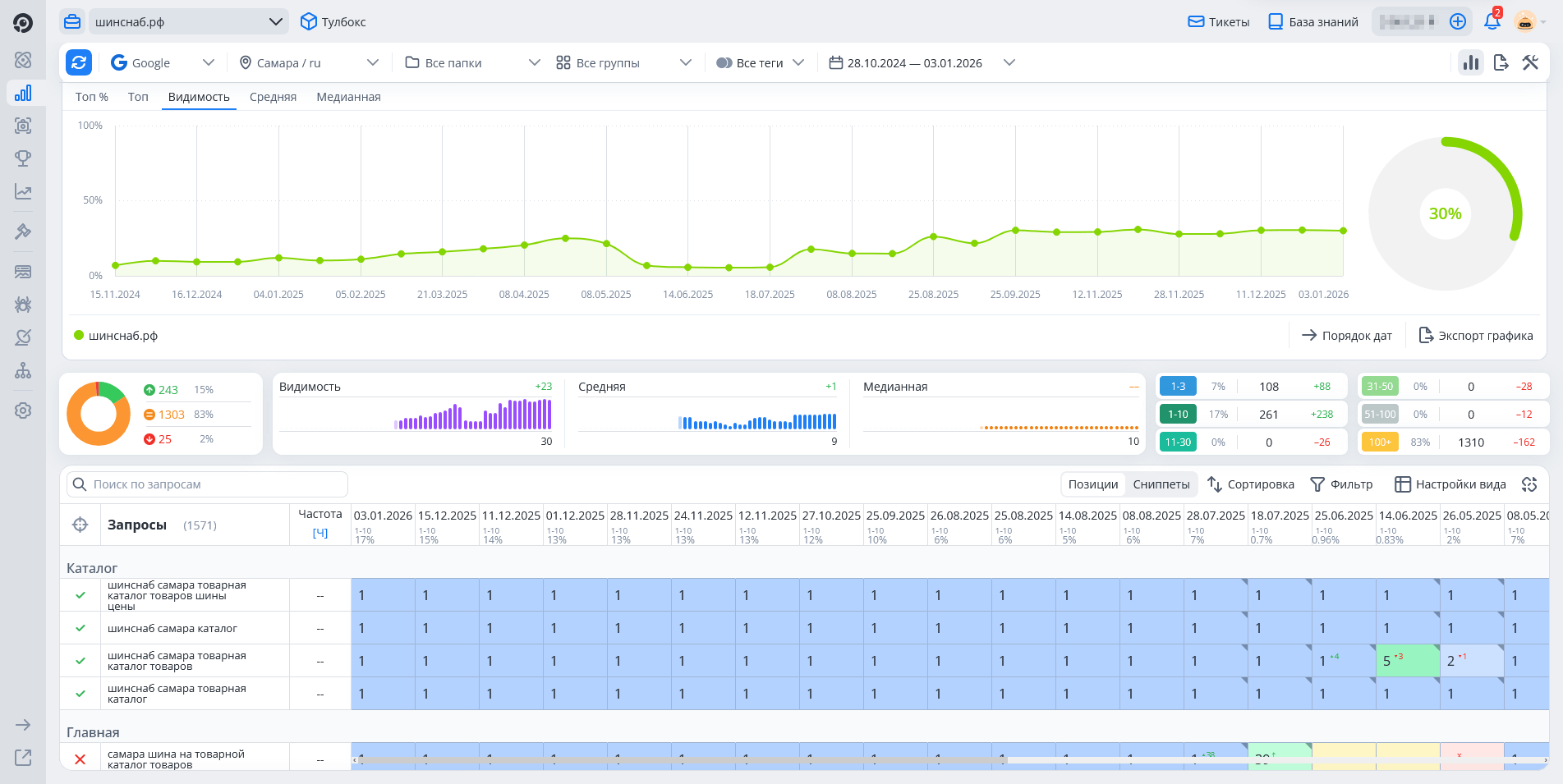Image resolution: width=1563 pixels, height=784 pixels.
Task: Open notifications bell icon
Action: (1492, 21)
